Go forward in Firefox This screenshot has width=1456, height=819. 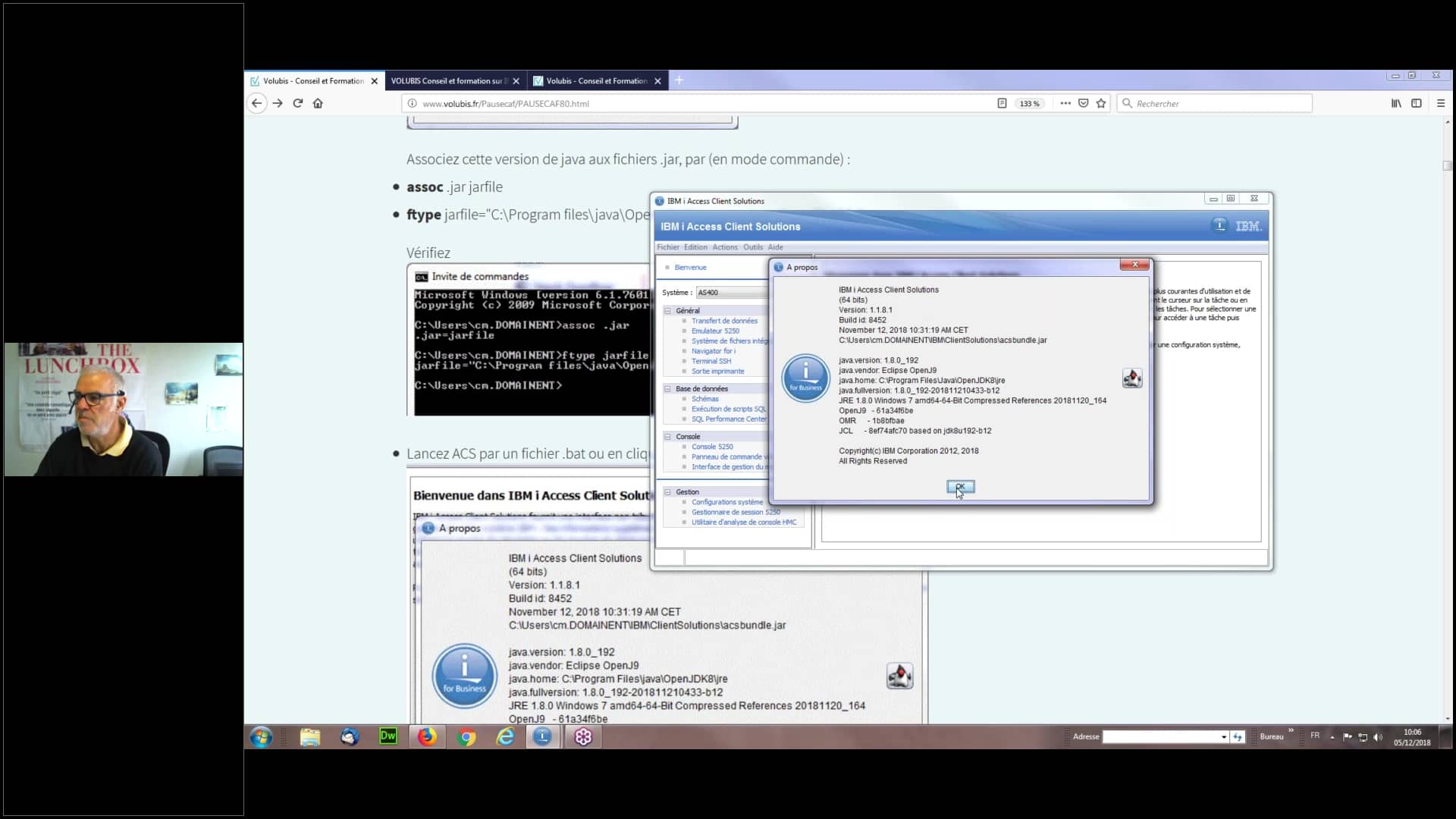coord(278,103)
